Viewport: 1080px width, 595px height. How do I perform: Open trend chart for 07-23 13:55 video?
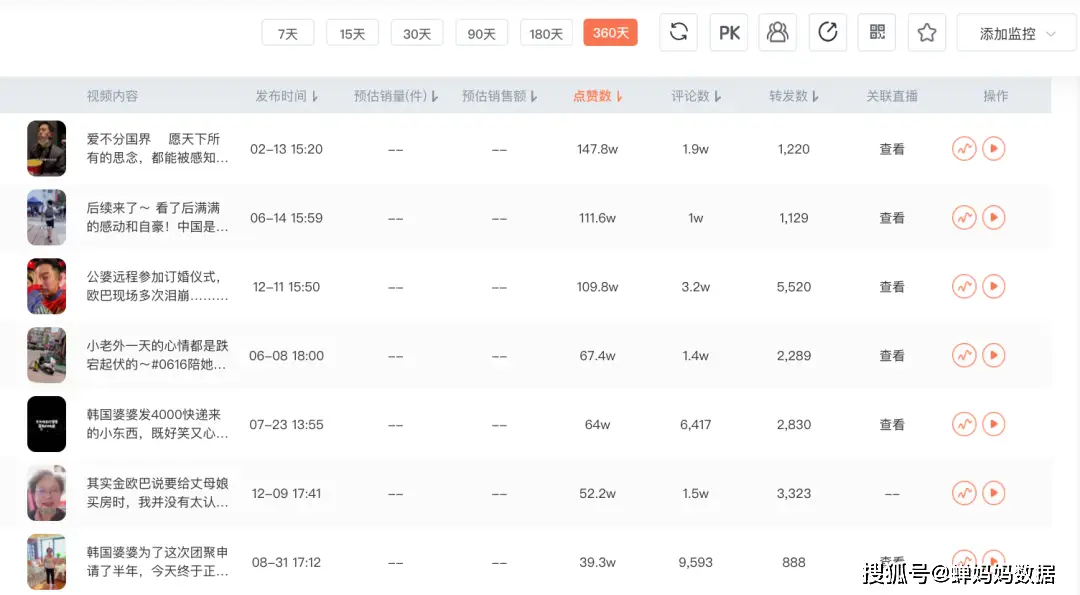pos(964,424)
